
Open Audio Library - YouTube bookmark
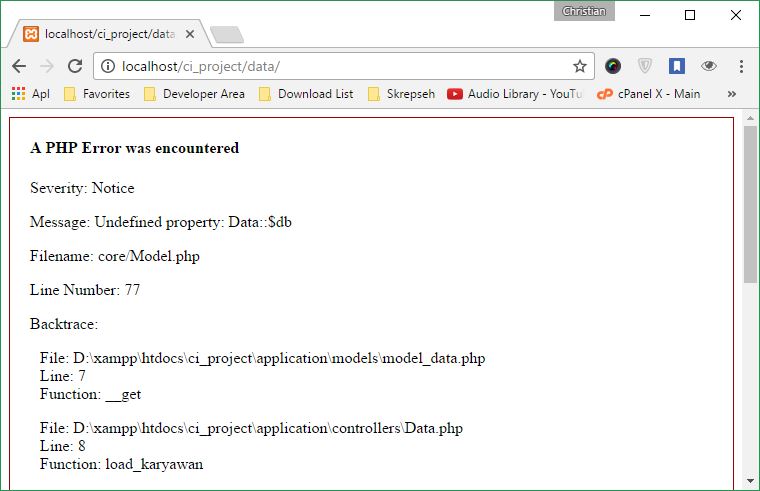514,94
